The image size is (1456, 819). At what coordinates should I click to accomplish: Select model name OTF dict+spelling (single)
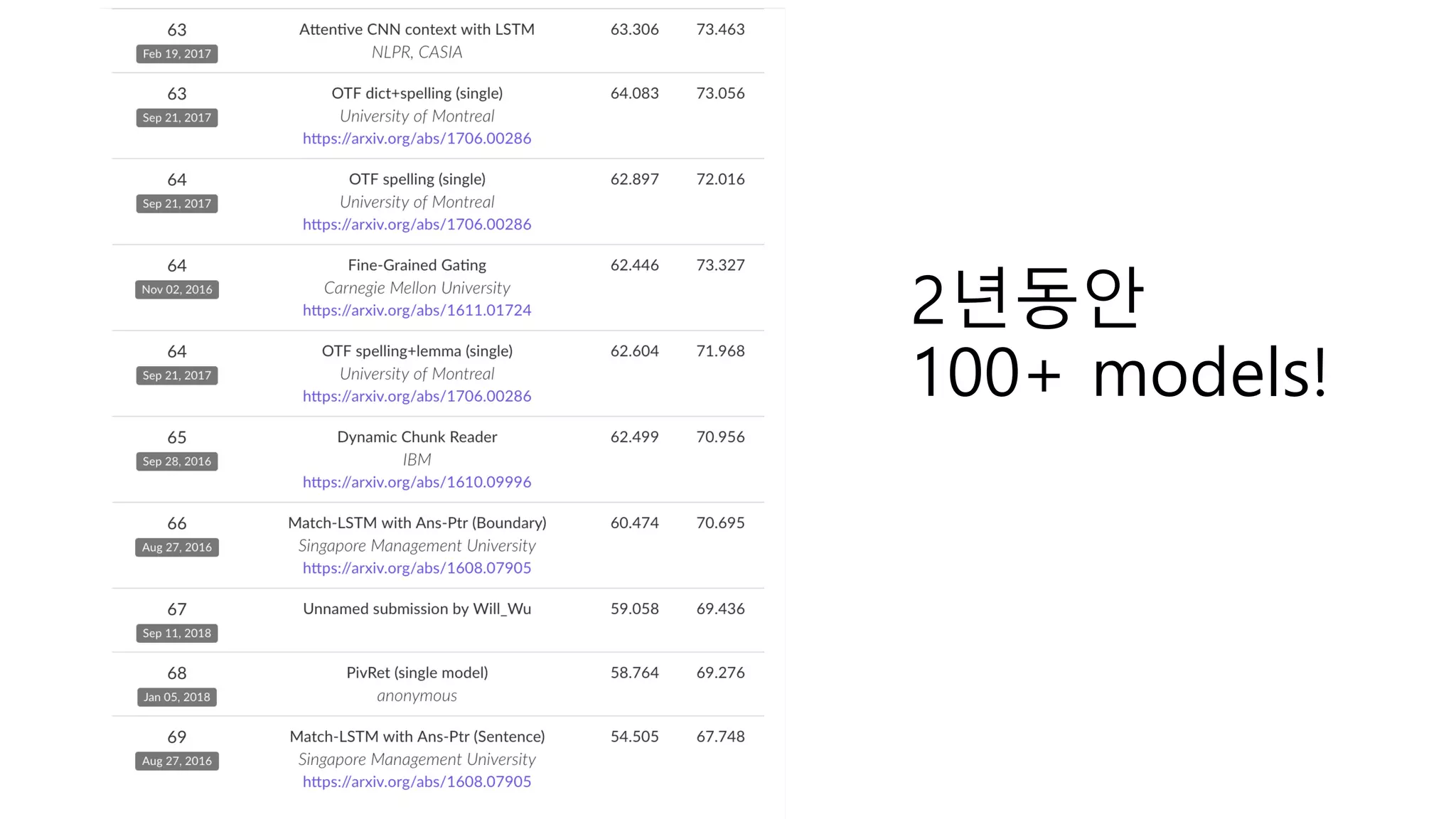click(417, 94)
